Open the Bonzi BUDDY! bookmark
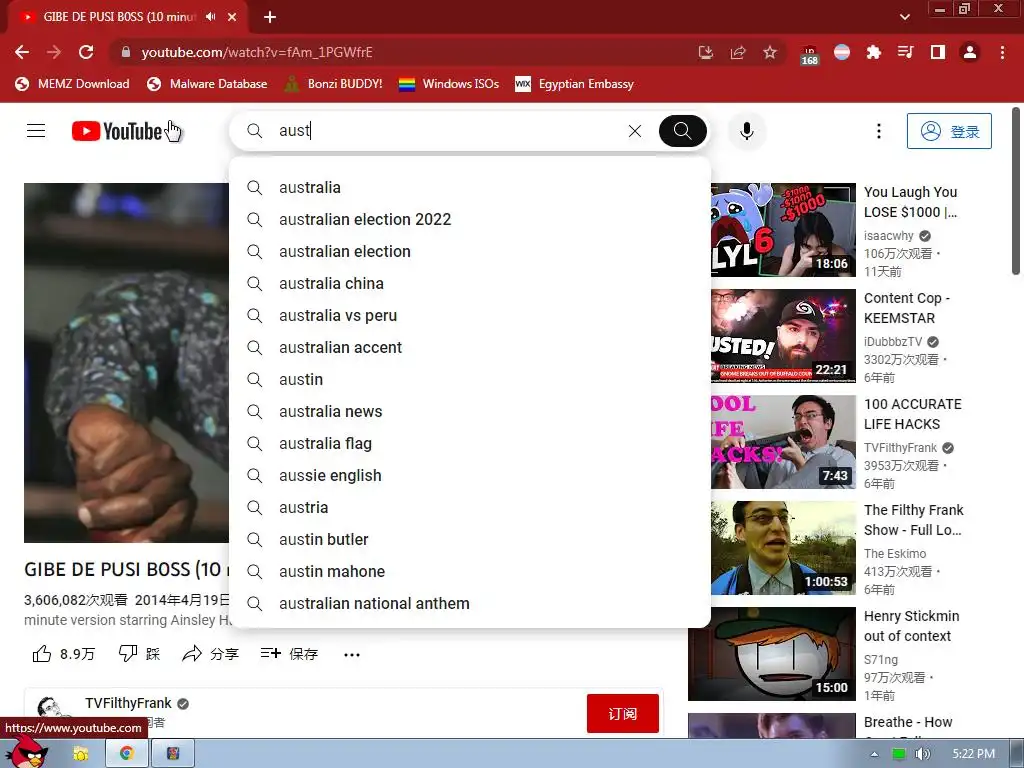1024x768 pixels. 333,84
